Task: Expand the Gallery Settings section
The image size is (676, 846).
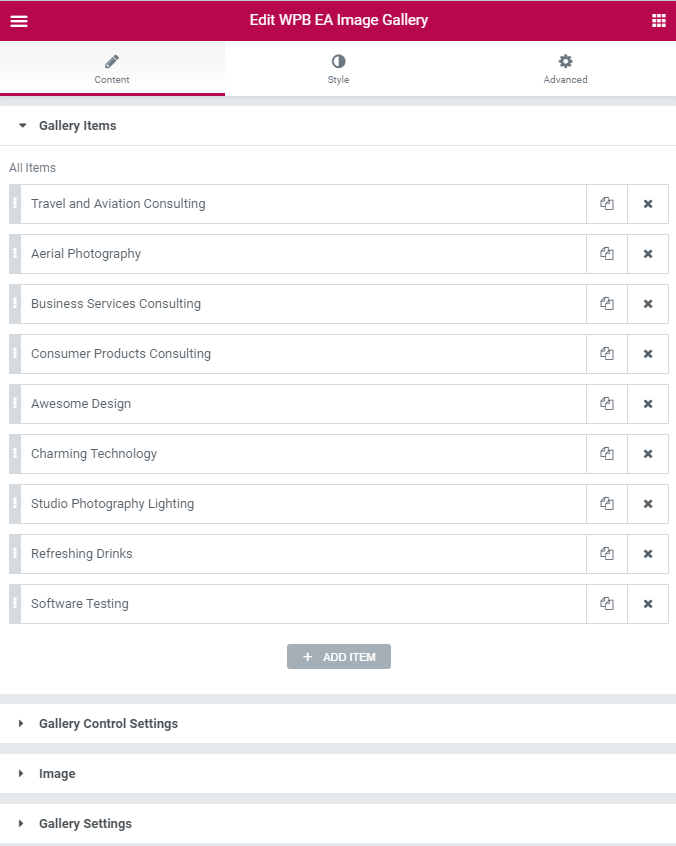Action: tap(338, 824)
